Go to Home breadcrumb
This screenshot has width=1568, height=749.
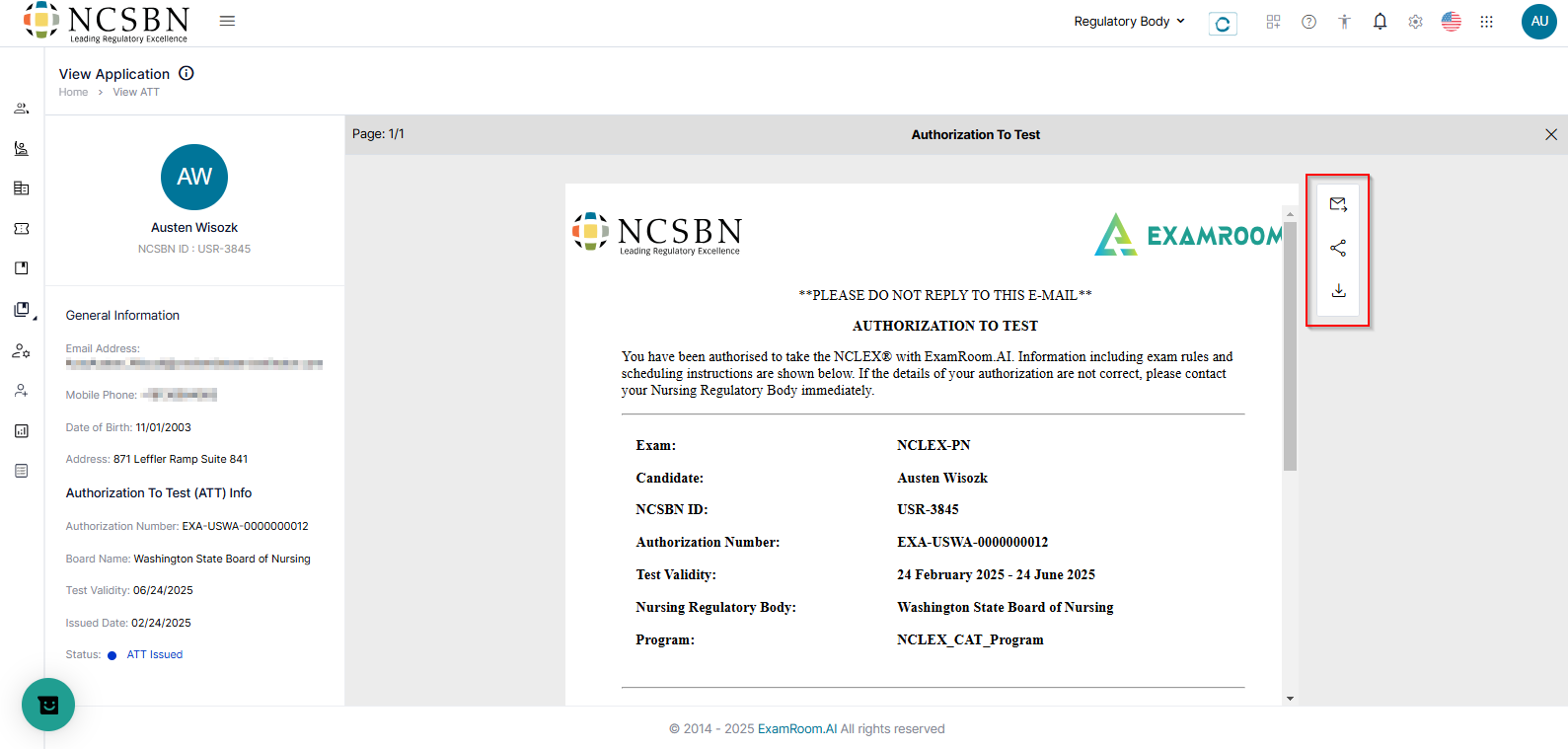(73, 92)
